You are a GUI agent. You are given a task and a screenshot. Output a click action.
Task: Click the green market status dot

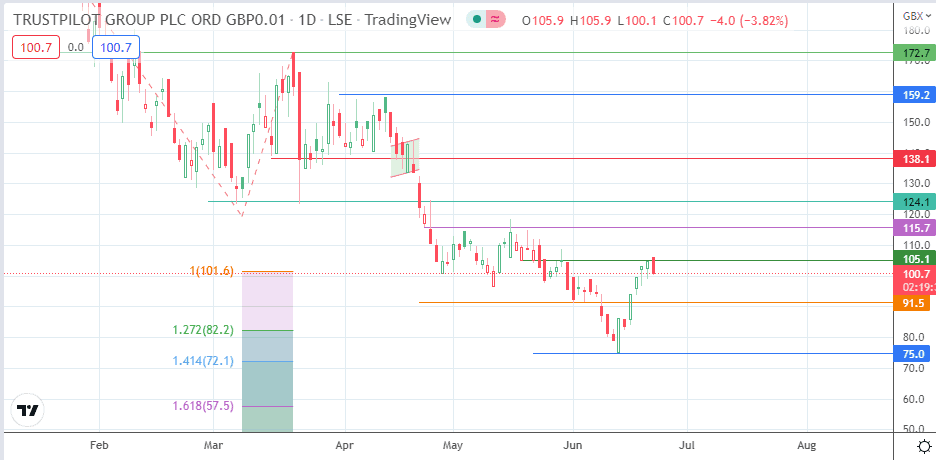coord(482,21)
